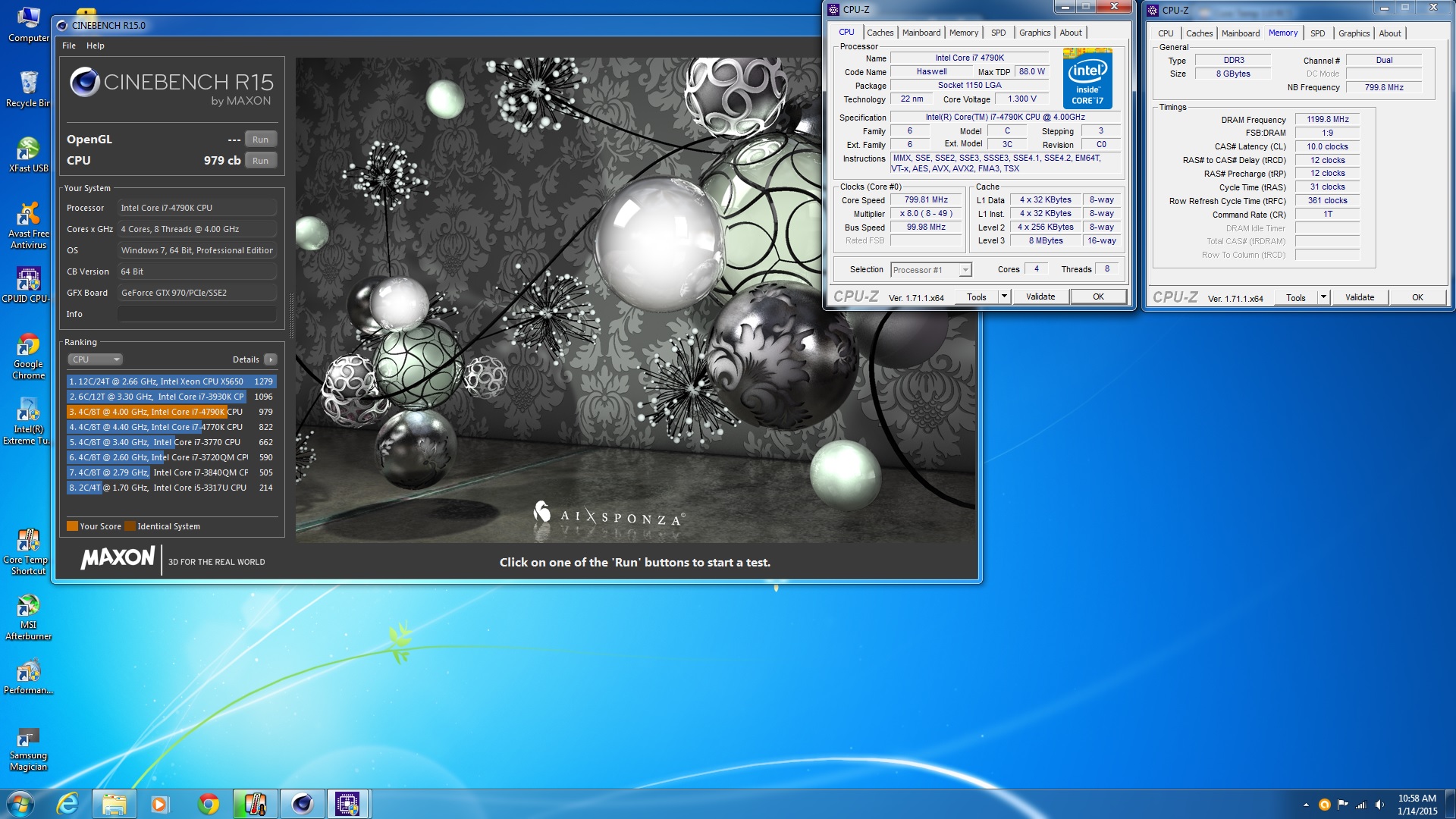The width and height of the screenshot is (1456, 819).
Task: Run the OpenGL benchmark test
Action: point(260,140)
